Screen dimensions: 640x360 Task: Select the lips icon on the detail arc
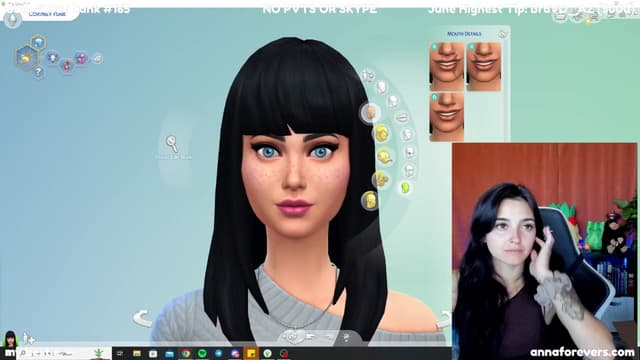[402, 118]
